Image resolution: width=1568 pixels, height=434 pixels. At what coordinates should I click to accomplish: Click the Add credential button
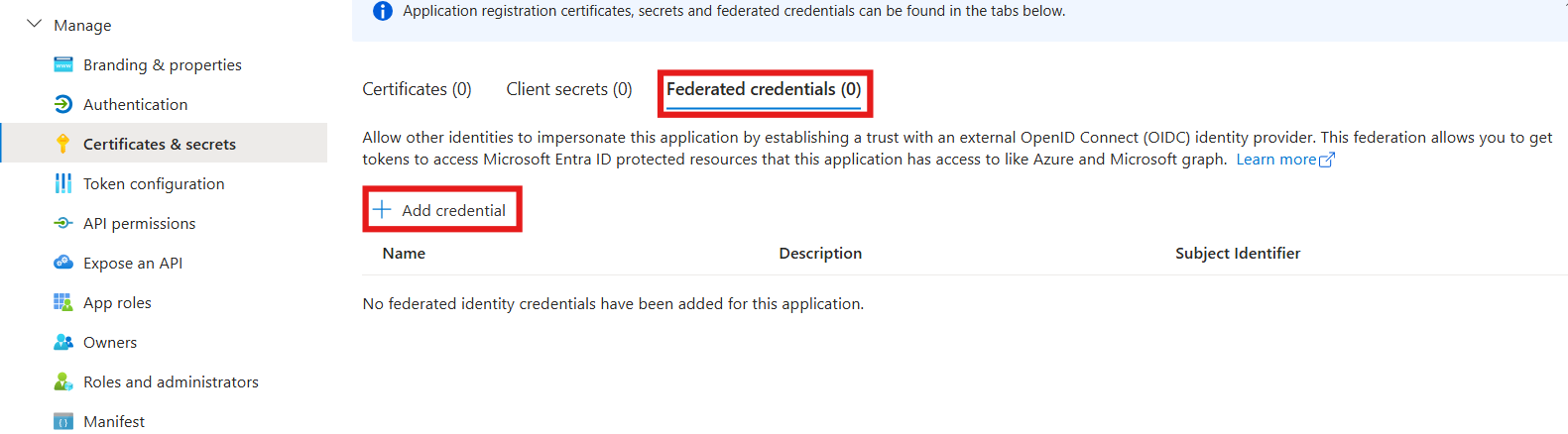pyautogui.click(x=440, y=210)
